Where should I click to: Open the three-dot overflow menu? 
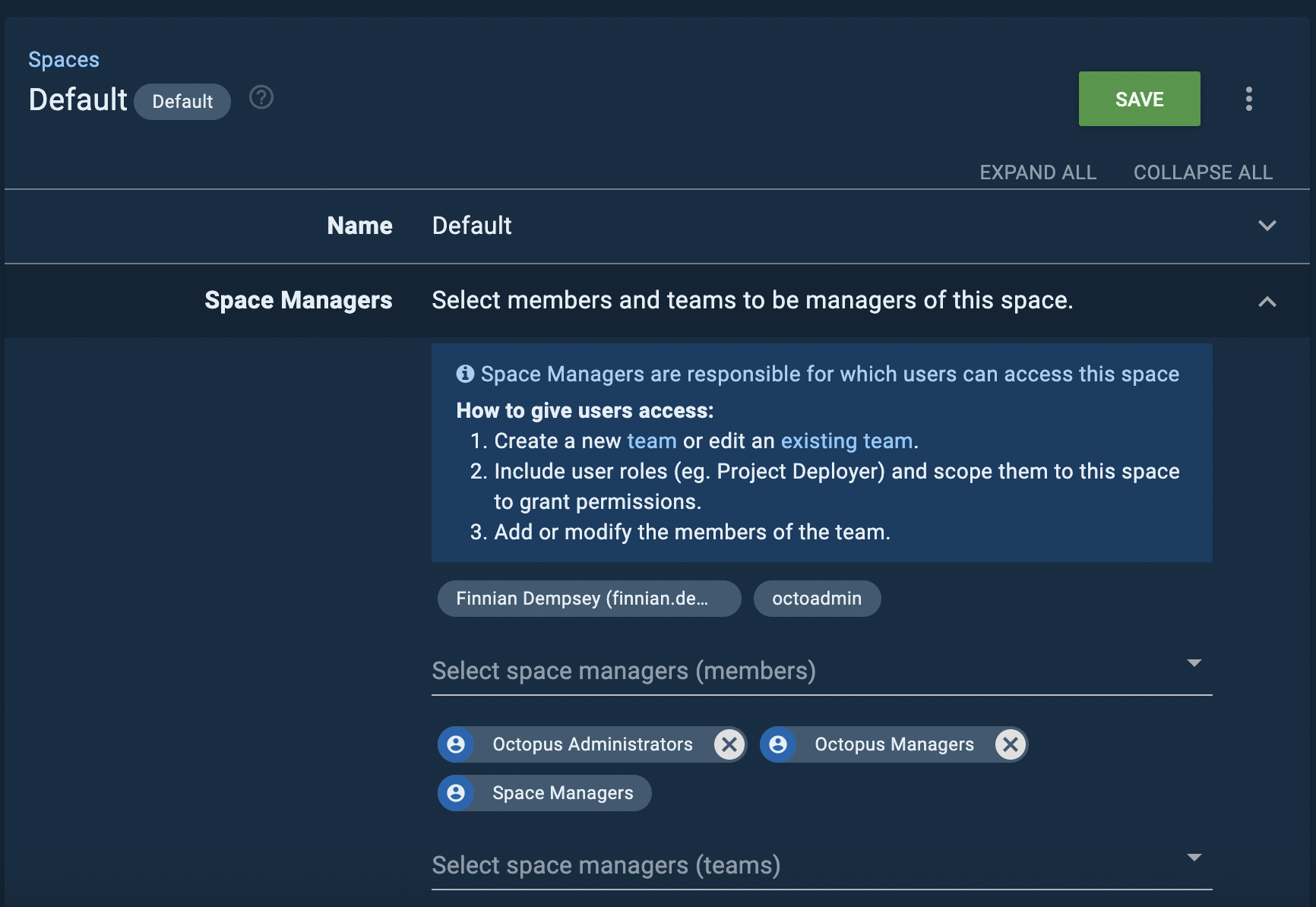[x=1248, y=99]
